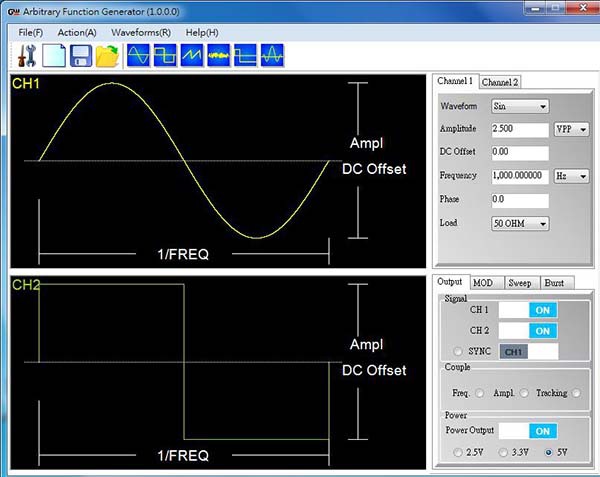The image size is (600, 477).
Task: Select 5V power output
Action: [549, 453]
